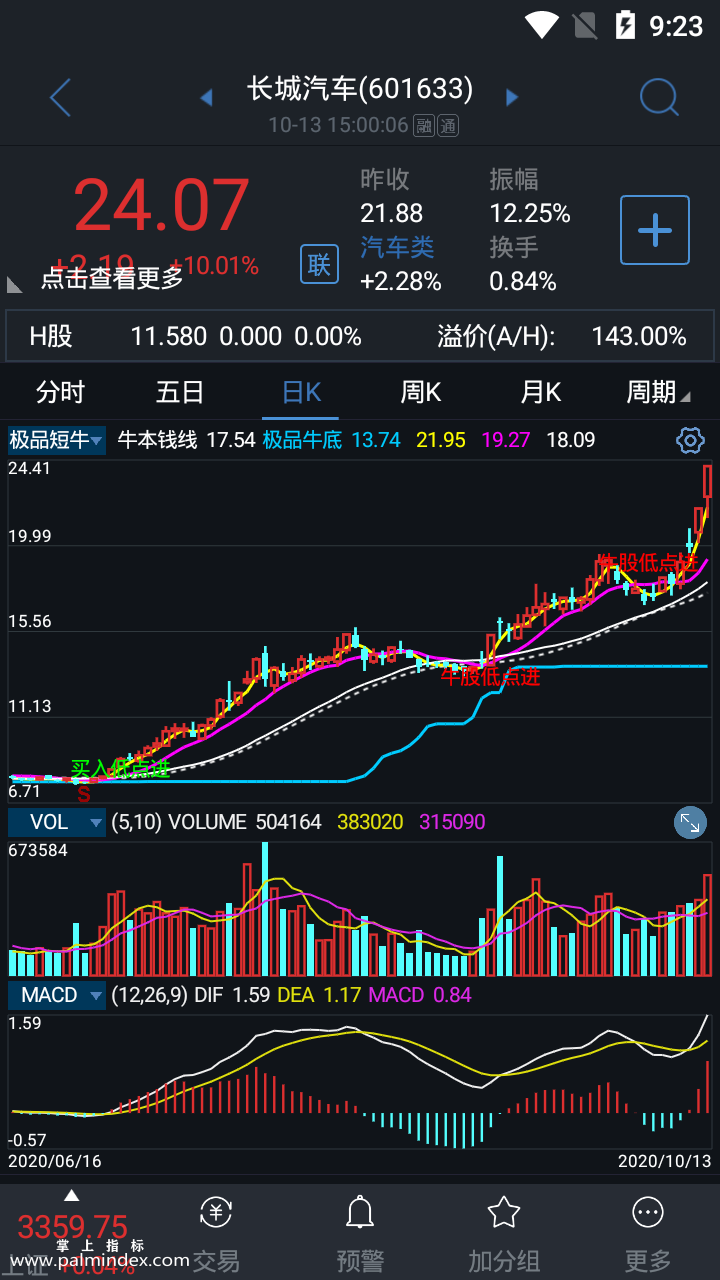720x1280 pixels.
Task: Open the VOL indicator dropdown
Action: pos(57,822)
